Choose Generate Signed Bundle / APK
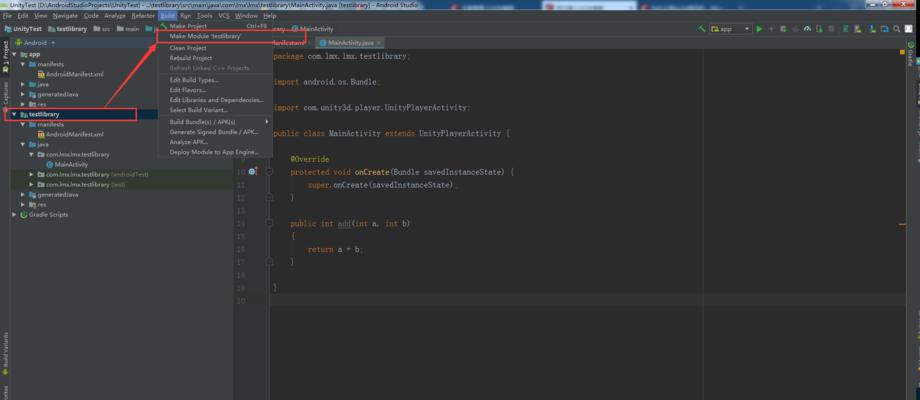Viewport: 920px width, 400px height. 215,132
